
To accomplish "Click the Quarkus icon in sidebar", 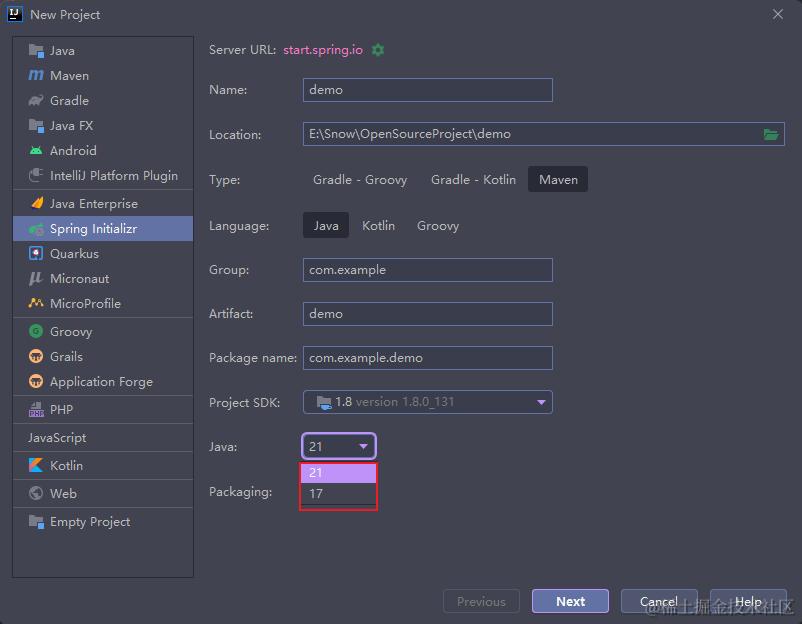I will 36,253.
